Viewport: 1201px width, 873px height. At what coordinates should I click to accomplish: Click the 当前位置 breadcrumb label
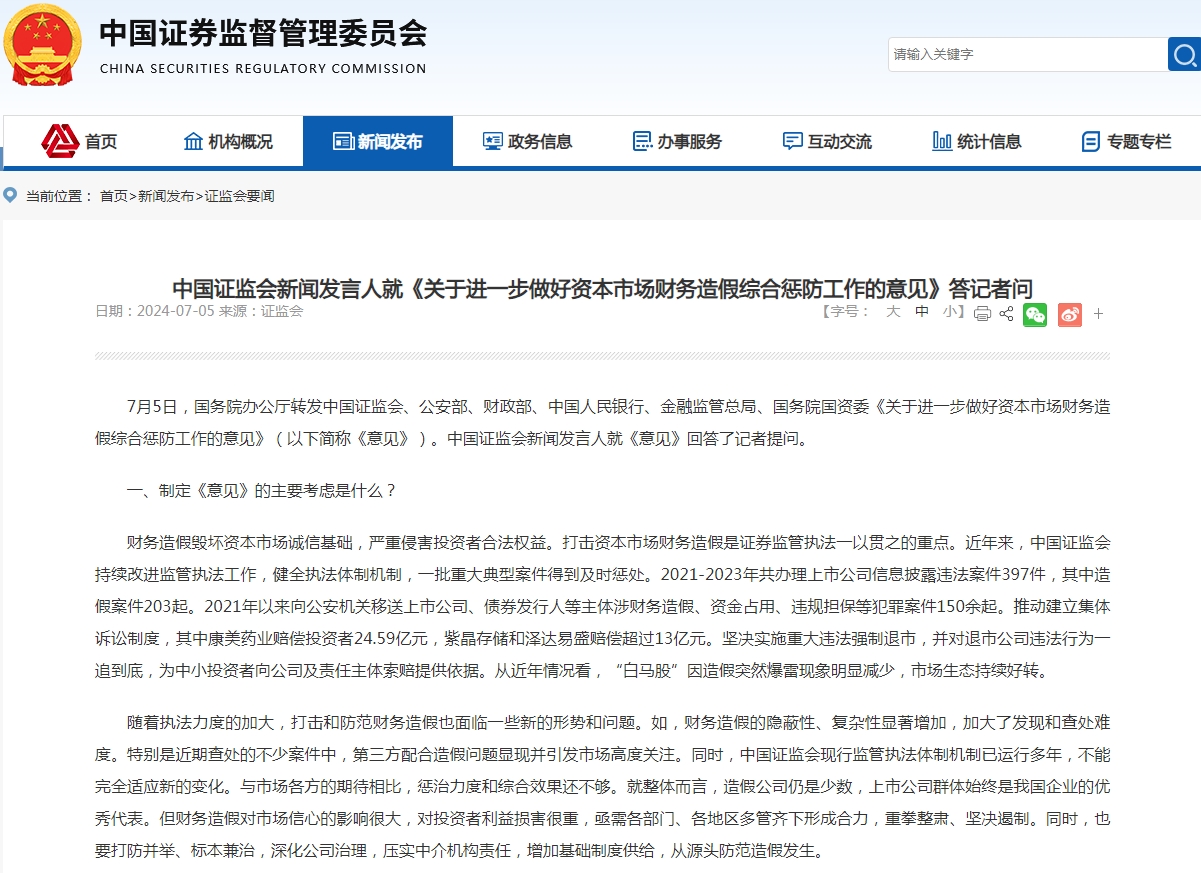[x=59, y=196]
